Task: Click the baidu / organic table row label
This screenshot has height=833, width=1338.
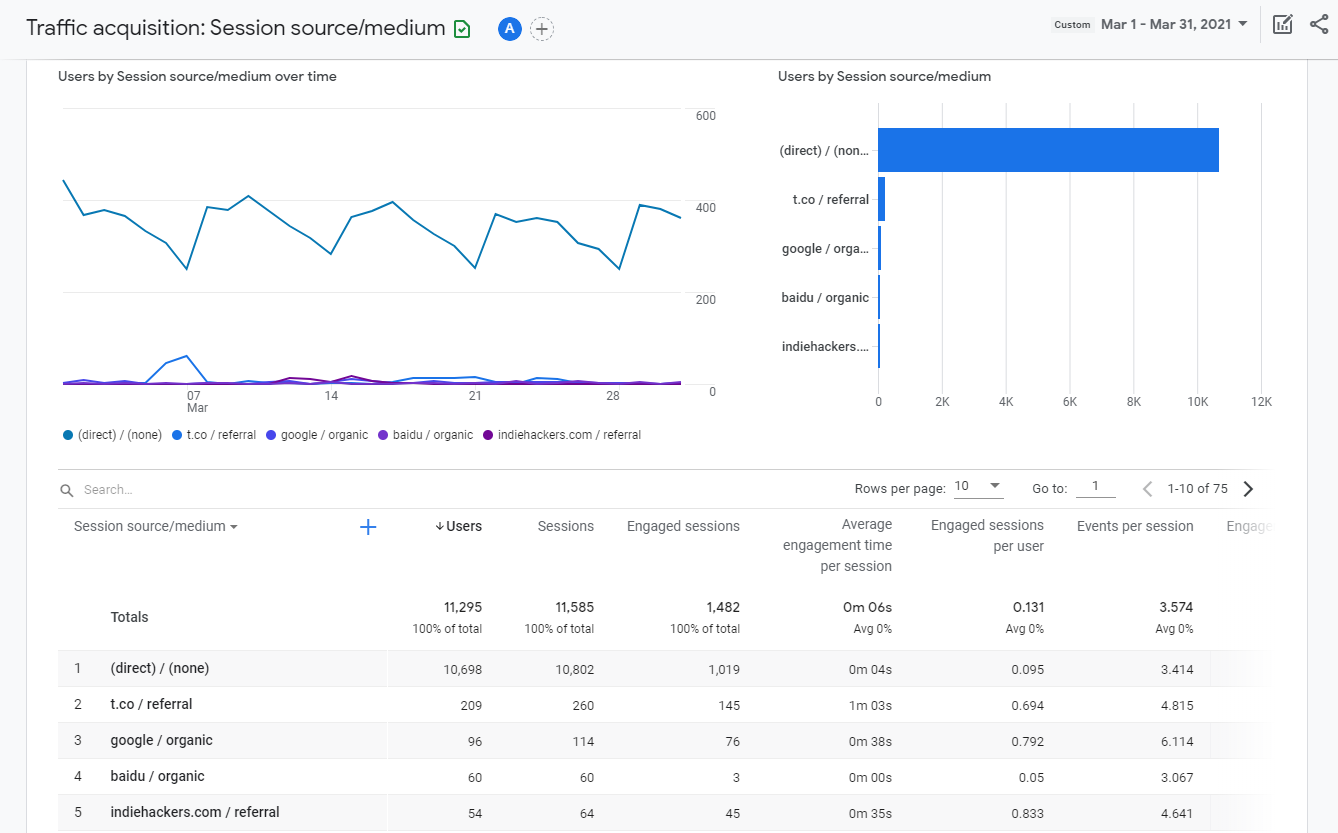Action: (x=157, y=776)
